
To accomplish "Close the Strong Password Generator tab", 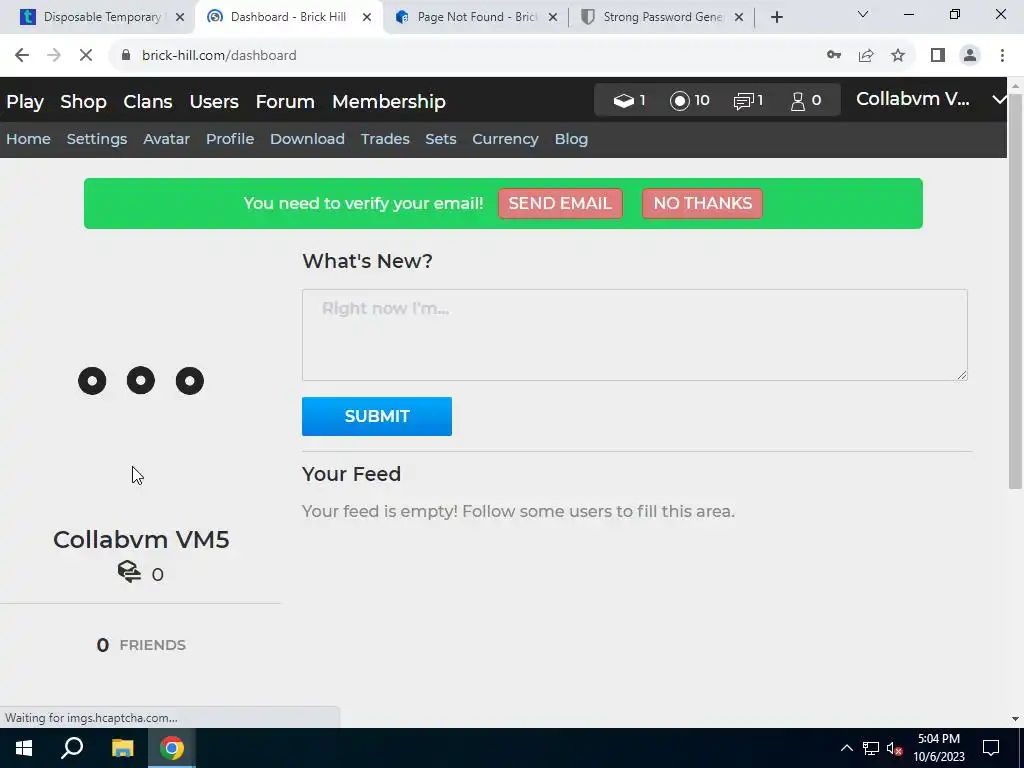I will point(739,17).
